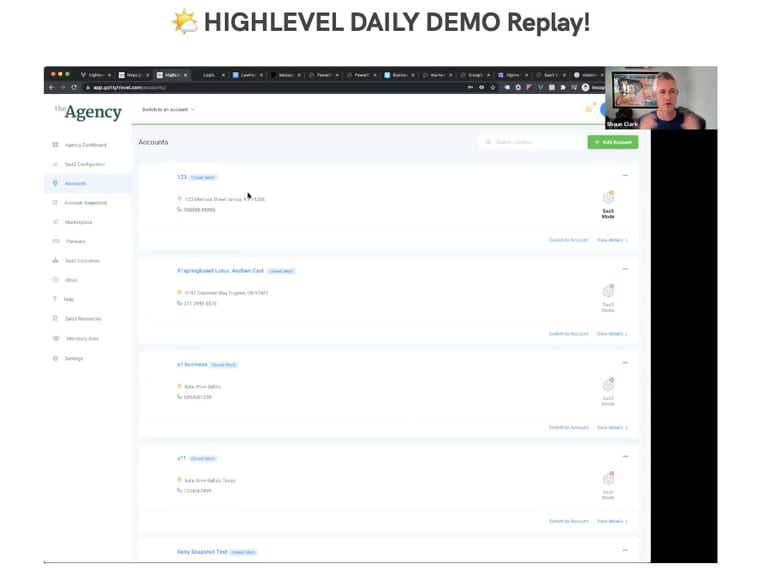768x573 pixels.
Task: Open the Abby Snapshot Test account link
Action: (202, 552)
